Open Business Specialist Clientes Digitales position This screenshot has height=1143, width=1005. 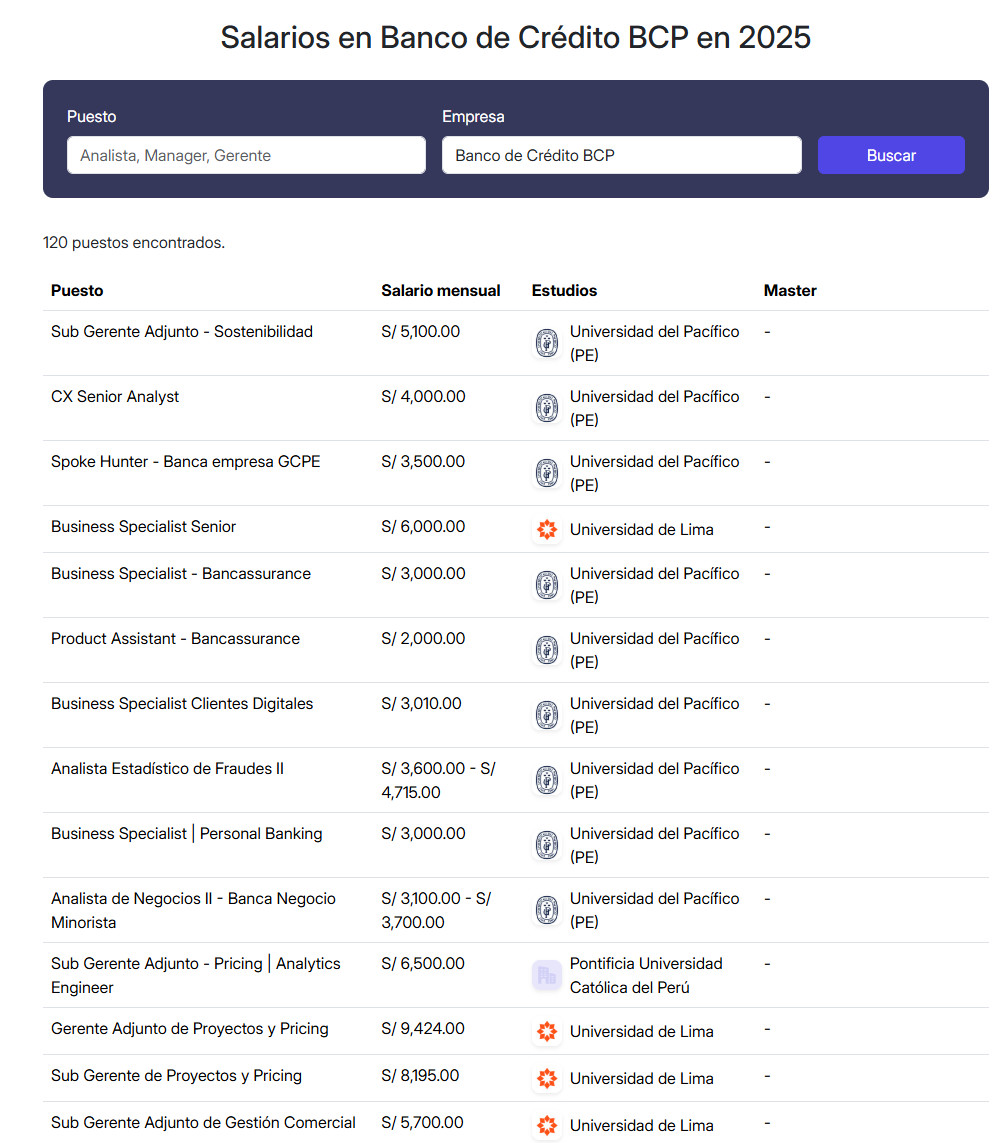(181, 703)
